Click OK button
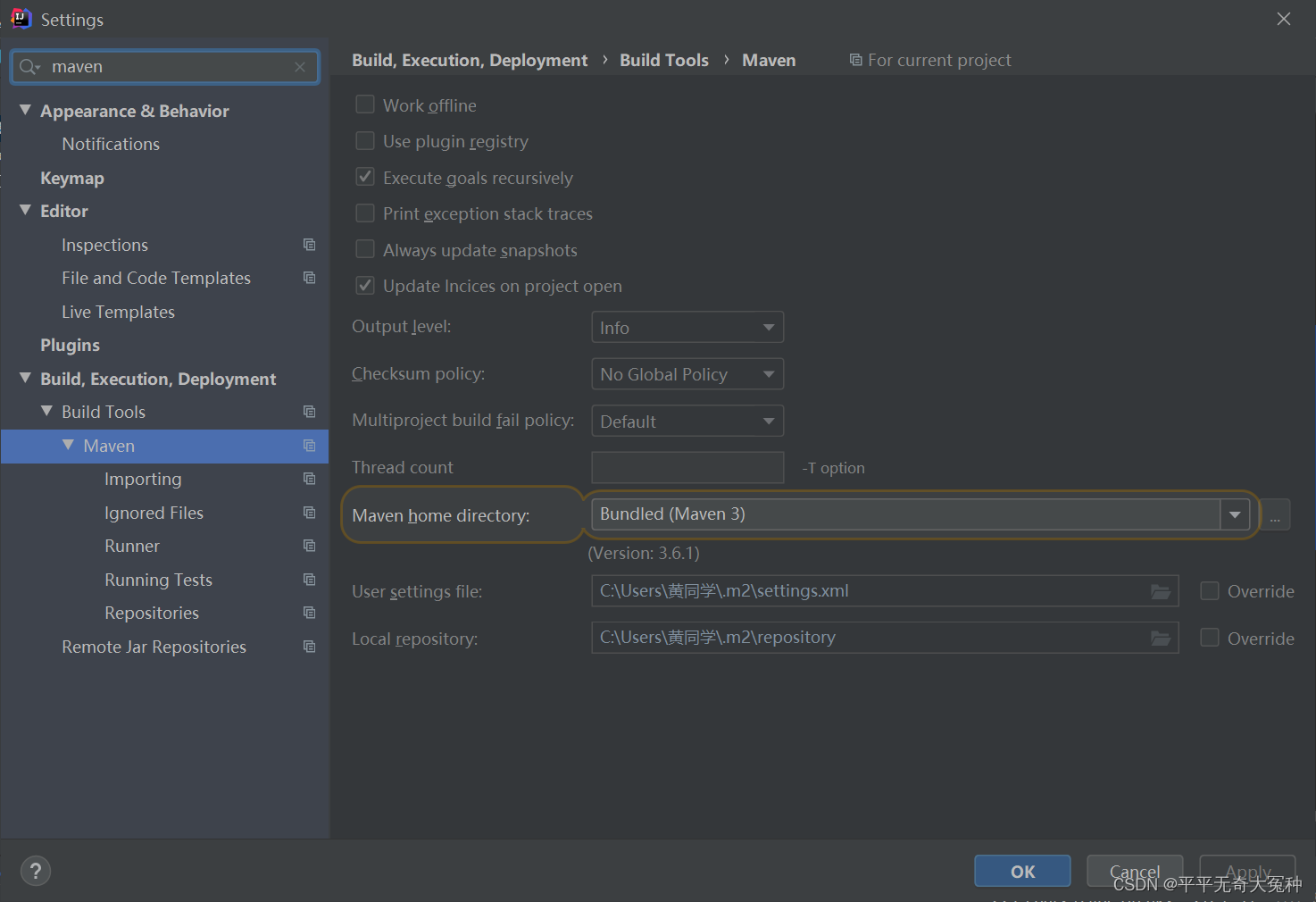Screen dimensions: 1316x902 tap(1022, 872)
